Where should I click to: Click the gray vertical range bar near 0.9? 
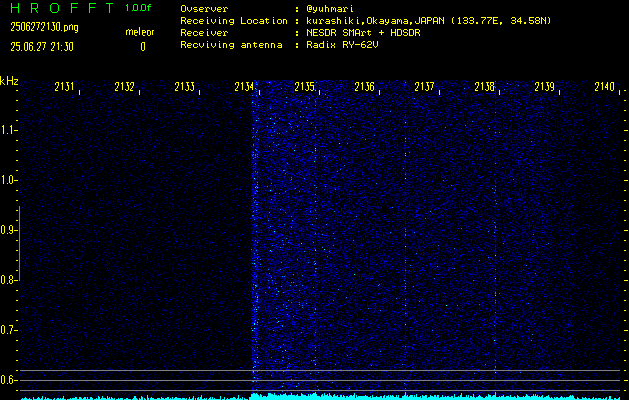tap(19, 243)
